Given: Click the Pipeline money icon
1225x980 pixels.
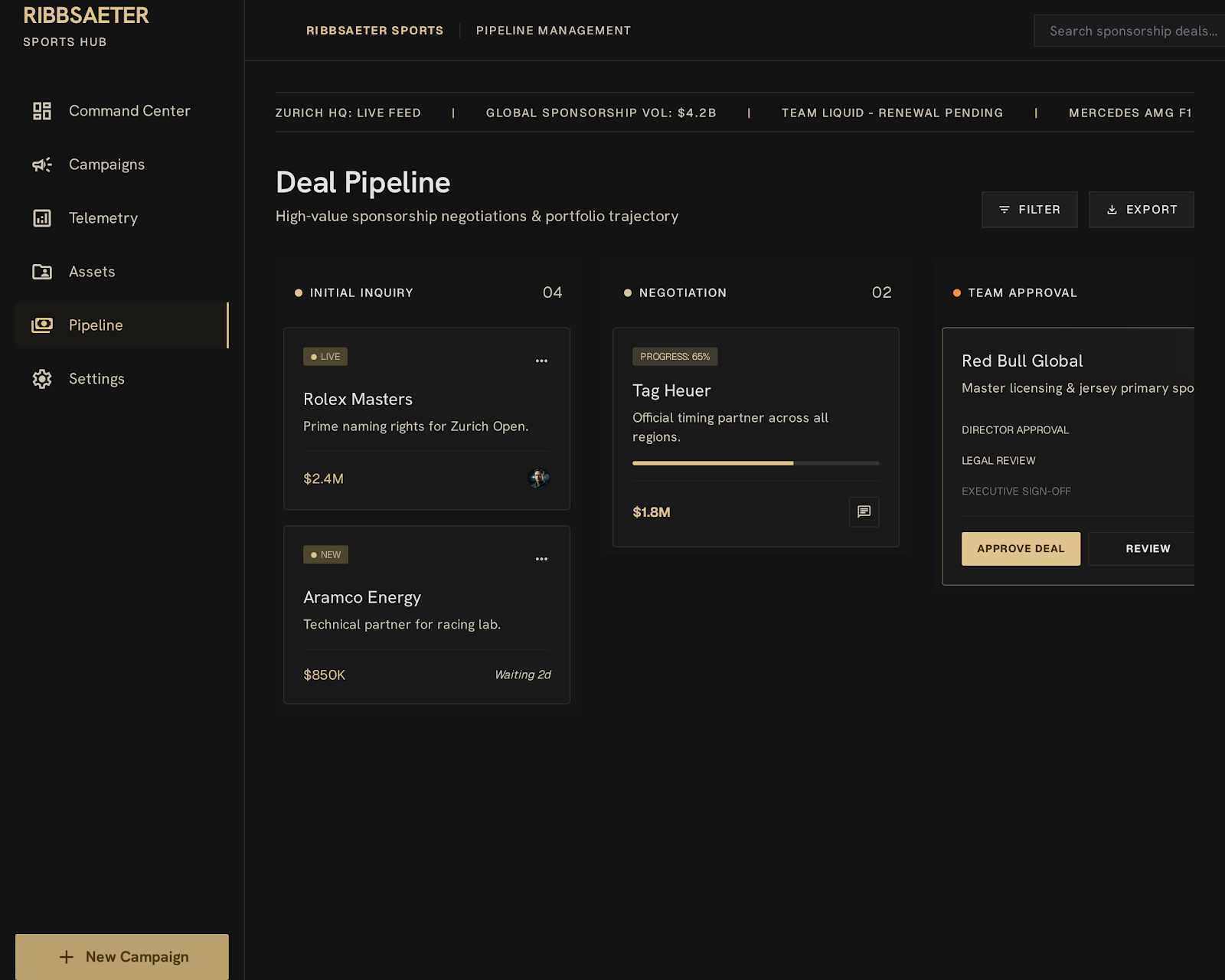Looking at the screenshot, I should (42, 325).
